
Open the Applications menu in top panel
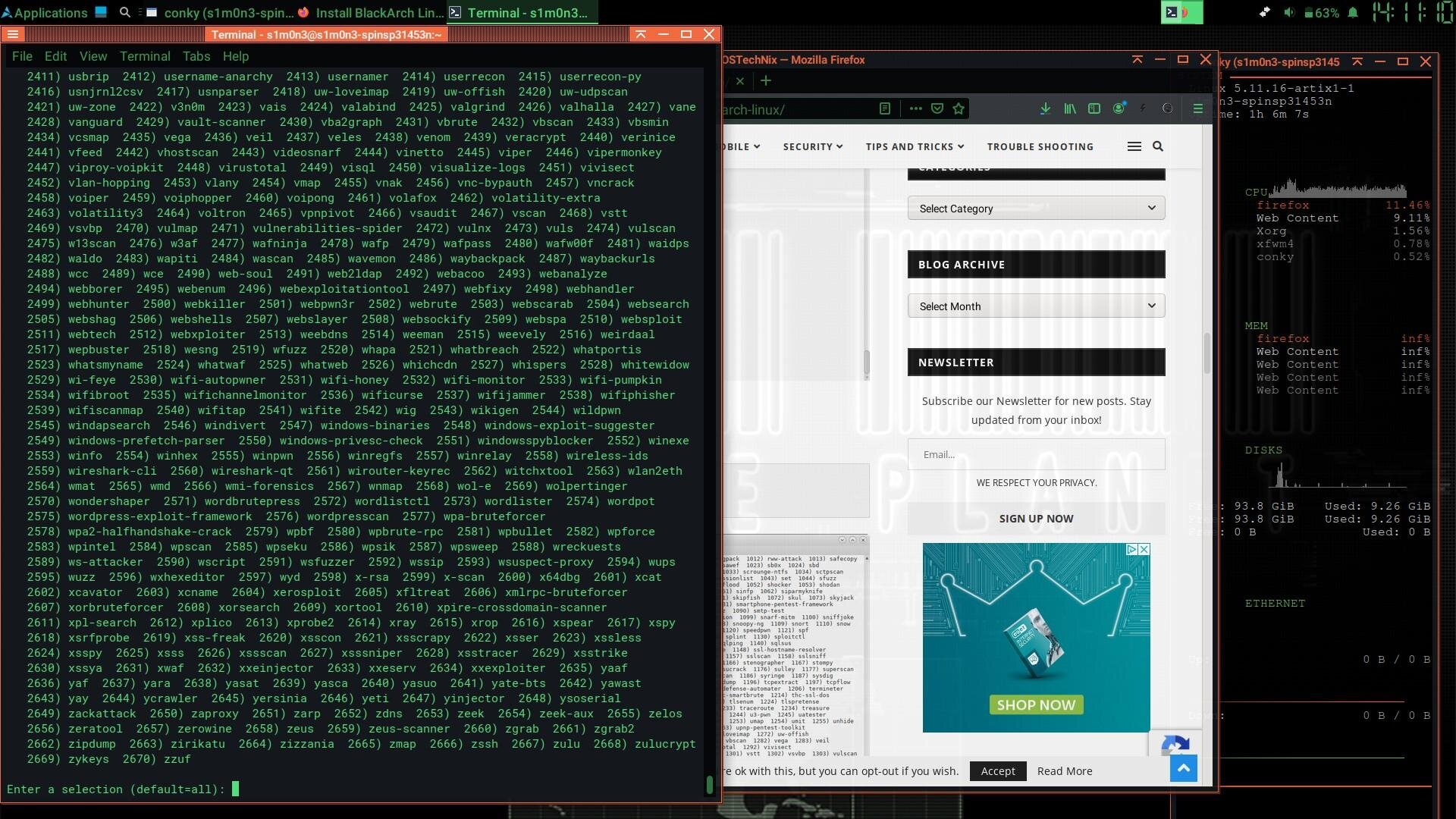44,13
